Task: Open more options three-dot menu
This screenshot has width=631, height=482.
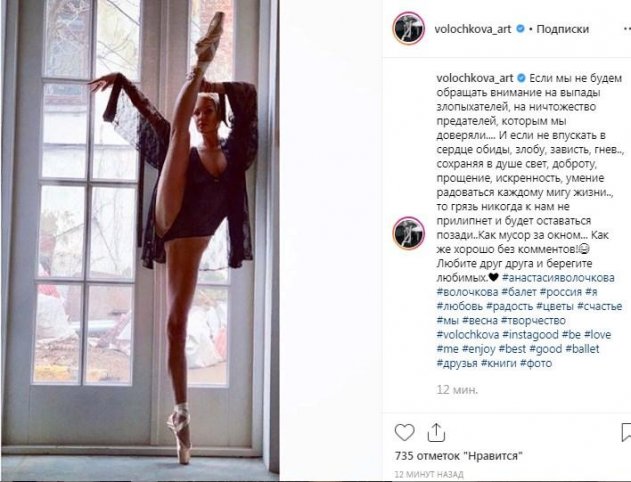Action: tap(627, 29)
